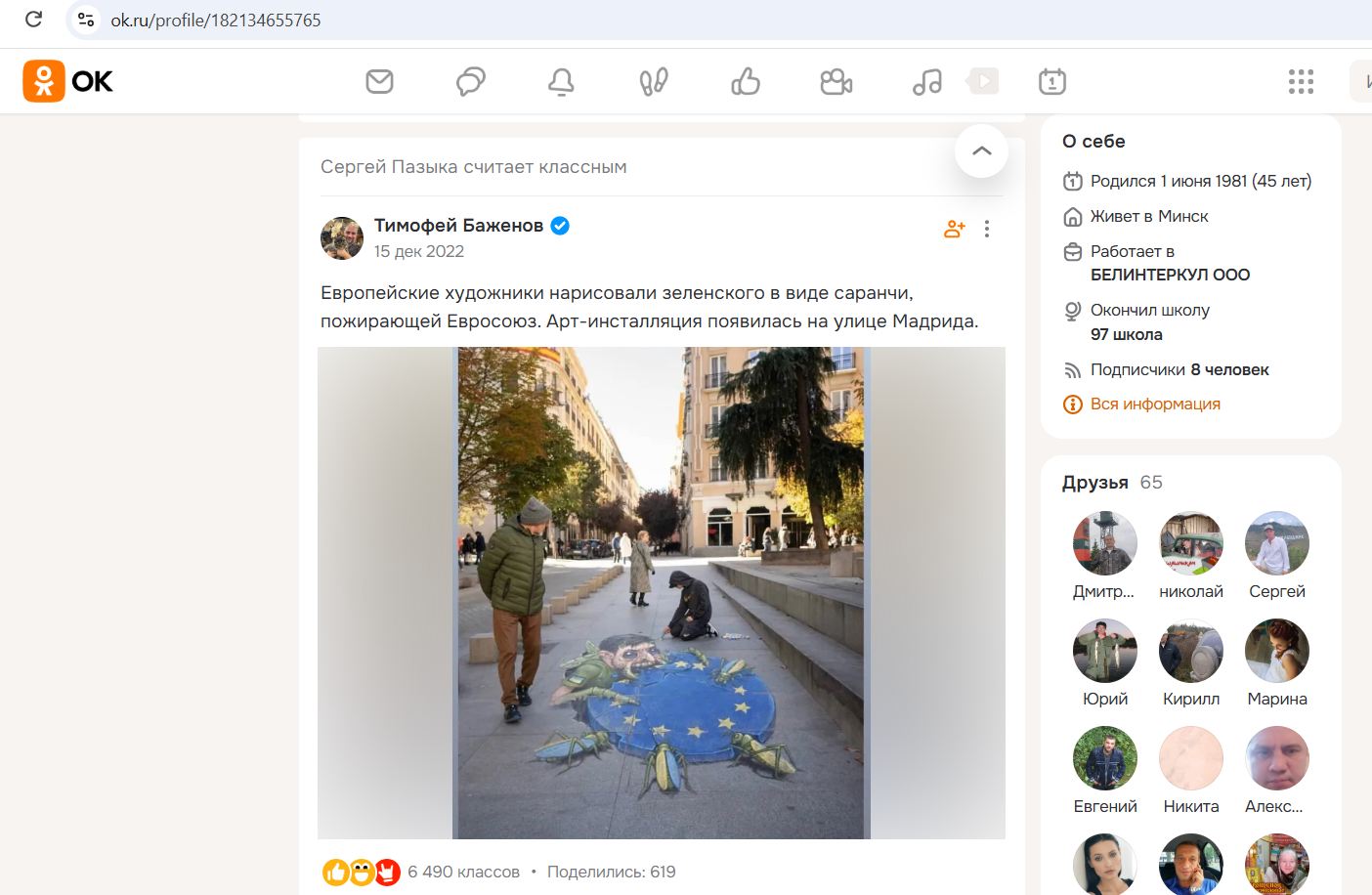This screenshot has height=895, width=1372.
Task: Open the notifications bell icon
Action: [x=561, y=81]
